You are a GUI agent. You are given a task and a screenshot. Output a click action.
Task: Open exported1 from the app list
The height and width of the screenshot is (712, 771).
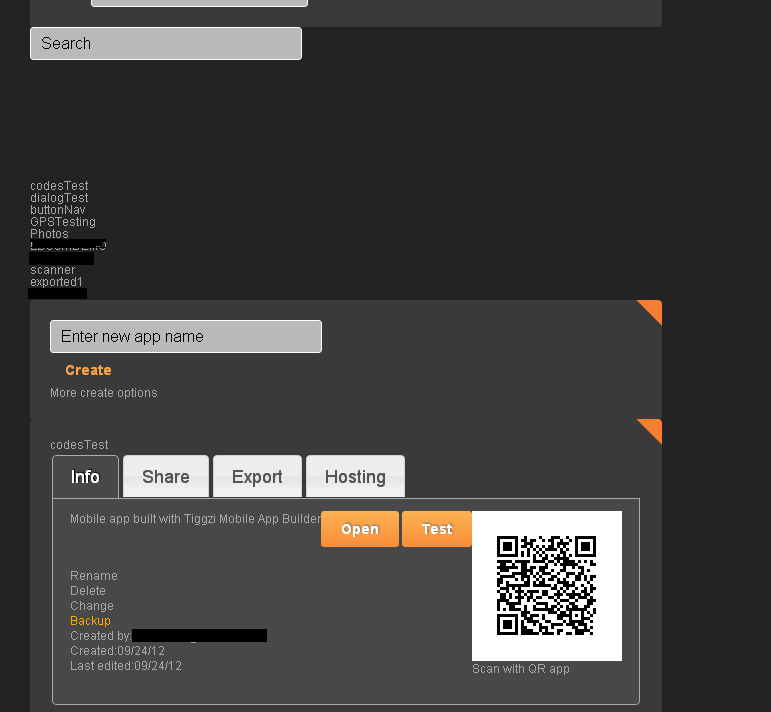(x=56, y=282)
